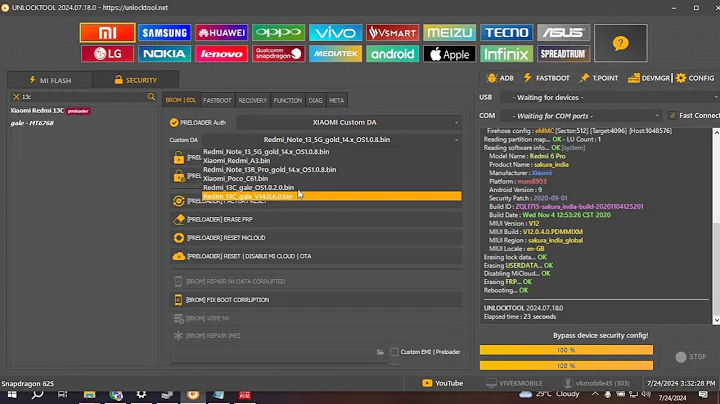Select the FASTBOOT sub-tab
720x404 pixels.
(217, 100)
